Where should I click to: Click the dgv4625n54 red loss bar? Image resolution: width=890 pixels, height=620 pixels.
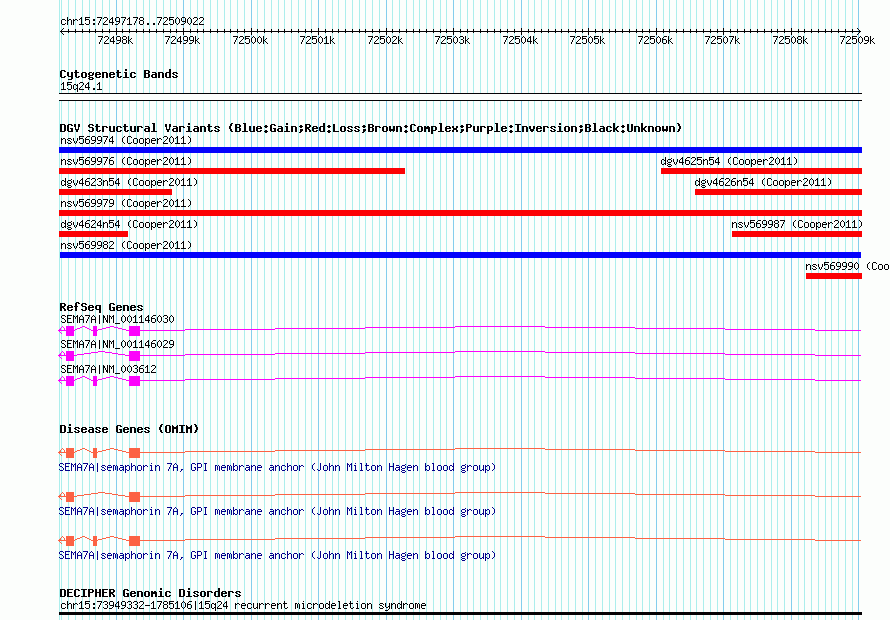coord(761,171)
